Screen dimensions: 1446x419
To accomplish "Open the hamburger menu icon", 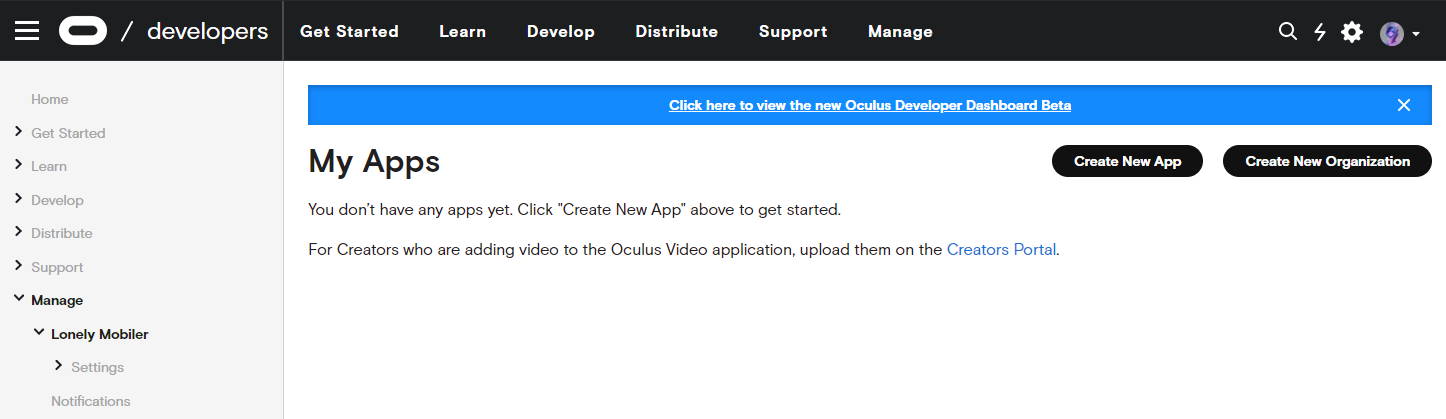I will click(x=27, y=31).
